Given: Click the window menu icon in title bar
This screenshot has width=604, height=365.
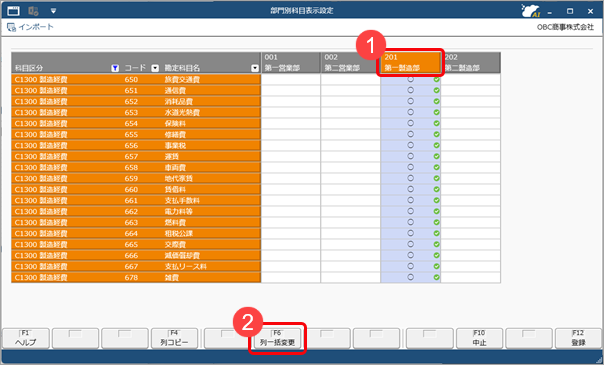Looking at the screenshot, I should (x=13, y=11).
